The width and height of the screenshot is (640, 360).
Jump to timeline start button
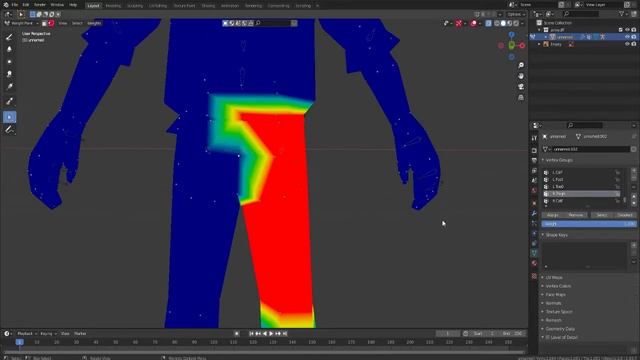click(251, 334)
